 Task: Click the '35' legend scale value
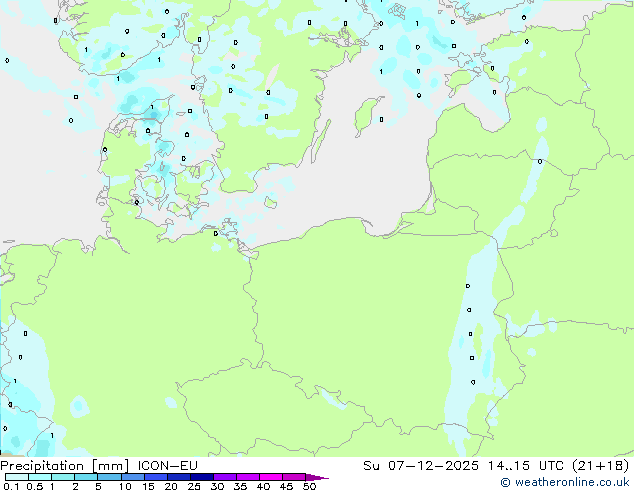tap(240, 486)
